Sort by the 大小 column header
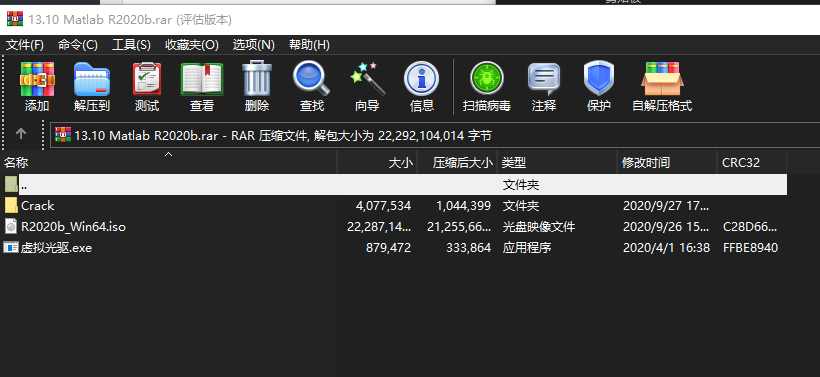Viewport: 820px width, 377px height. (377, 163)
